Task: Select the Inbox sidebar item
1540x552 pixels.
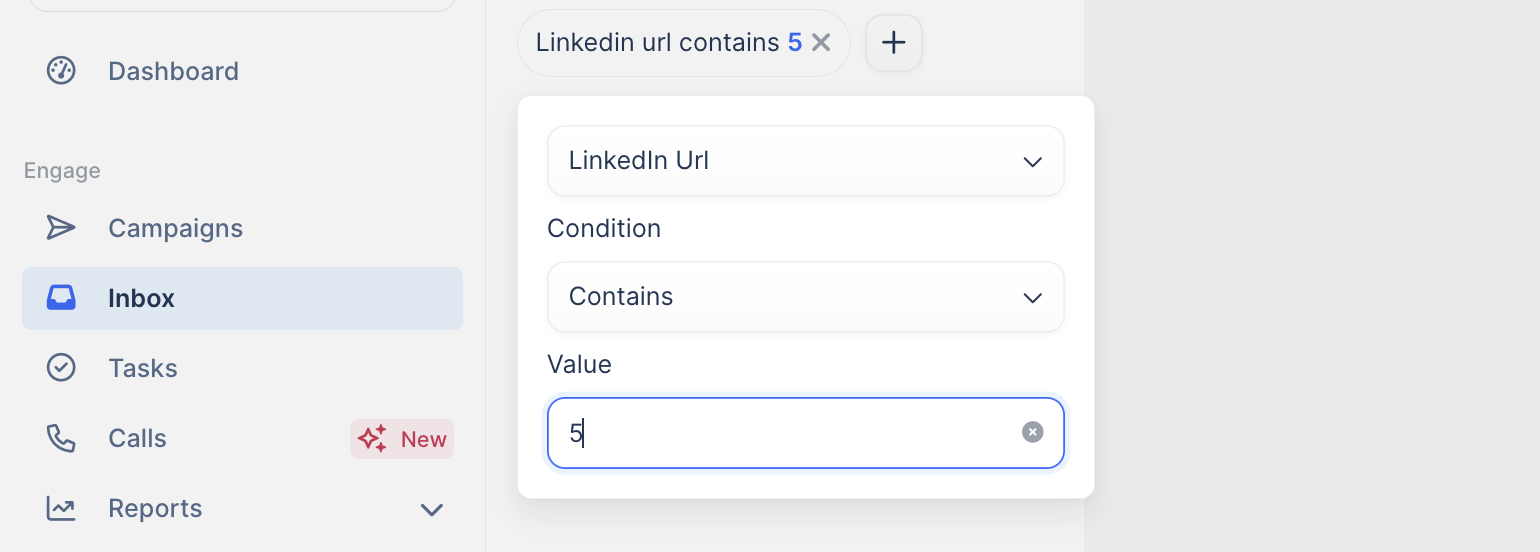Action: tap(141, 298)
